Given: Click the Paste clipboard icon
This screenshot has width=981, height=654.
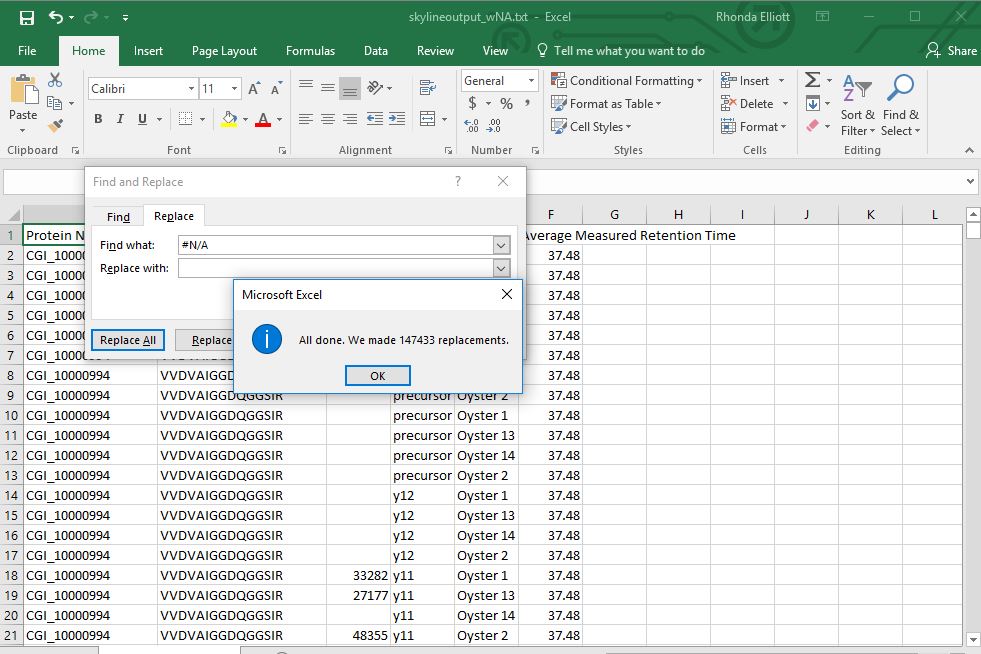Looking at the screenshot, I should tap(23, 90).
